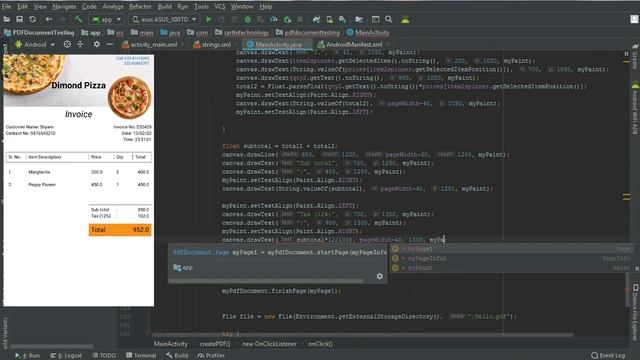
Task: Click the Stop button in toolbar
Action: pyautogui.click(x=300, y=19)
